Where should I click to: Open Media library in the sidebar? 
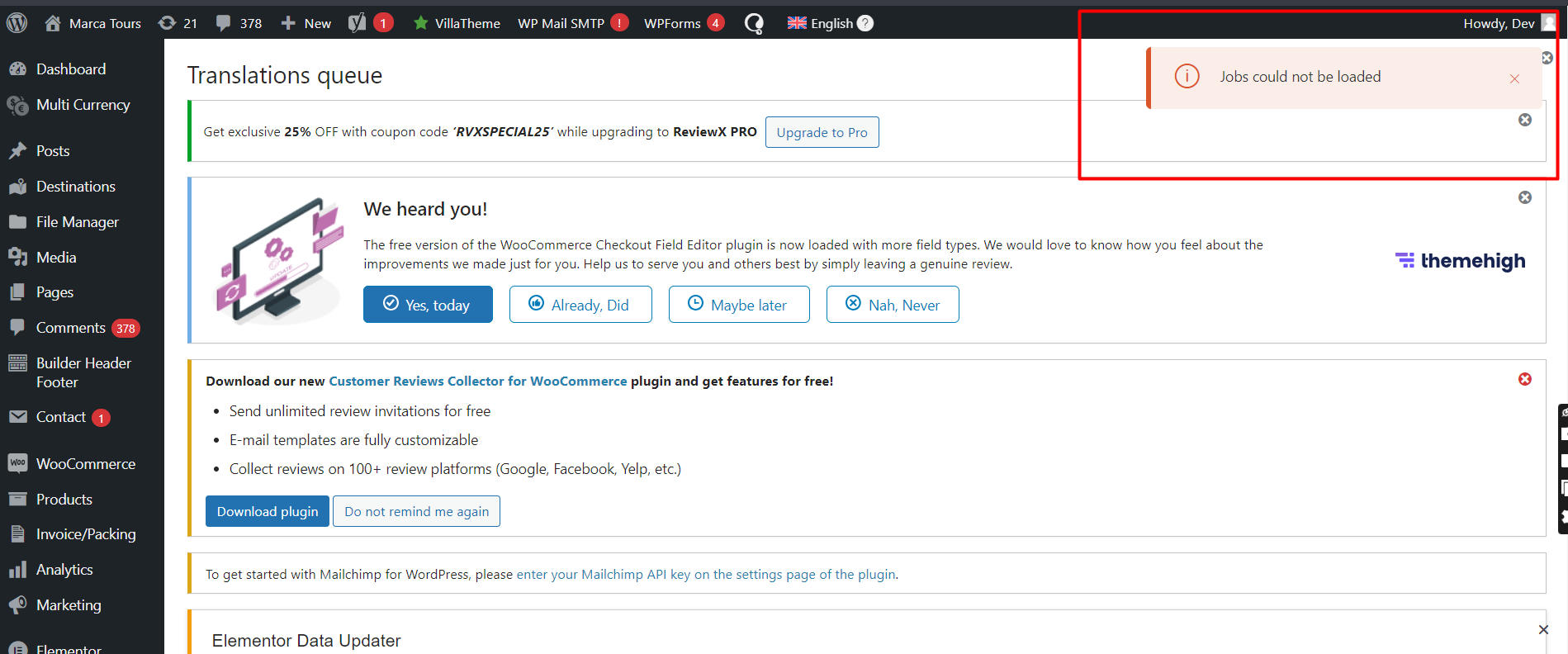pos(56,258)
